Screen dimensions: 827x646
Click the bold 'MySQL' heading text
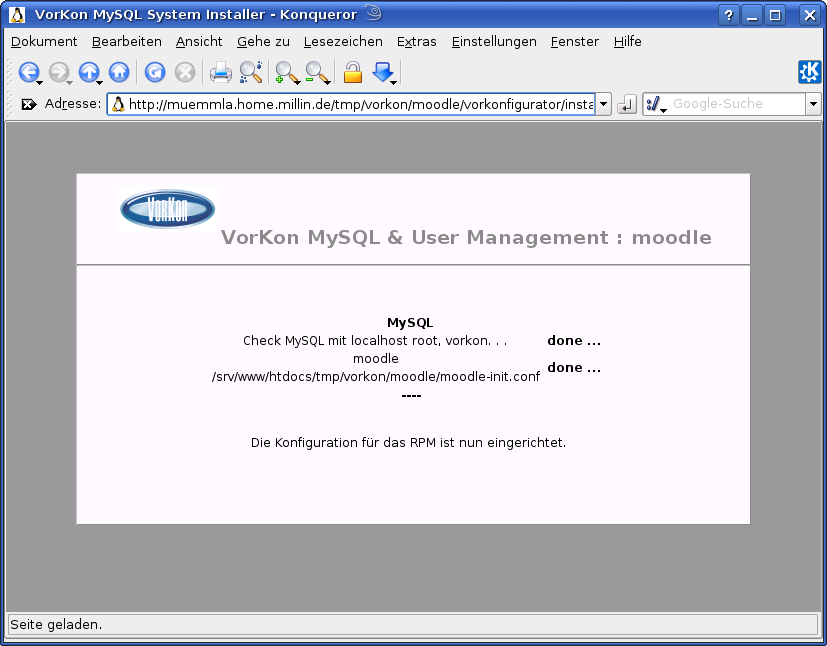tap(410, 323)
